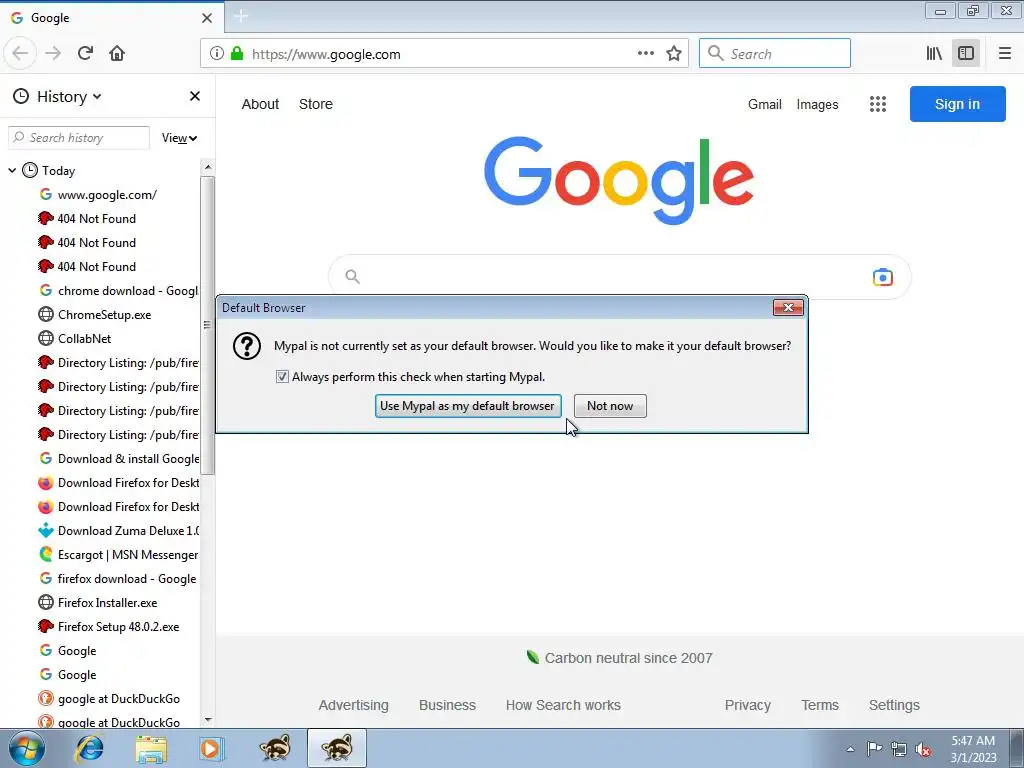Bookmark this page with the star

[674, 54]
